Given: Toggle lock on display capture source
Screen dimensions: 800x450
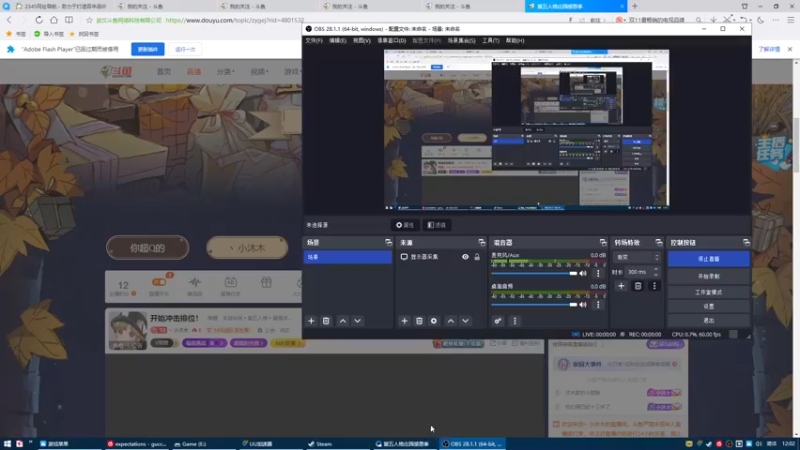Looking at the screenshot, I should coord(477,257).
